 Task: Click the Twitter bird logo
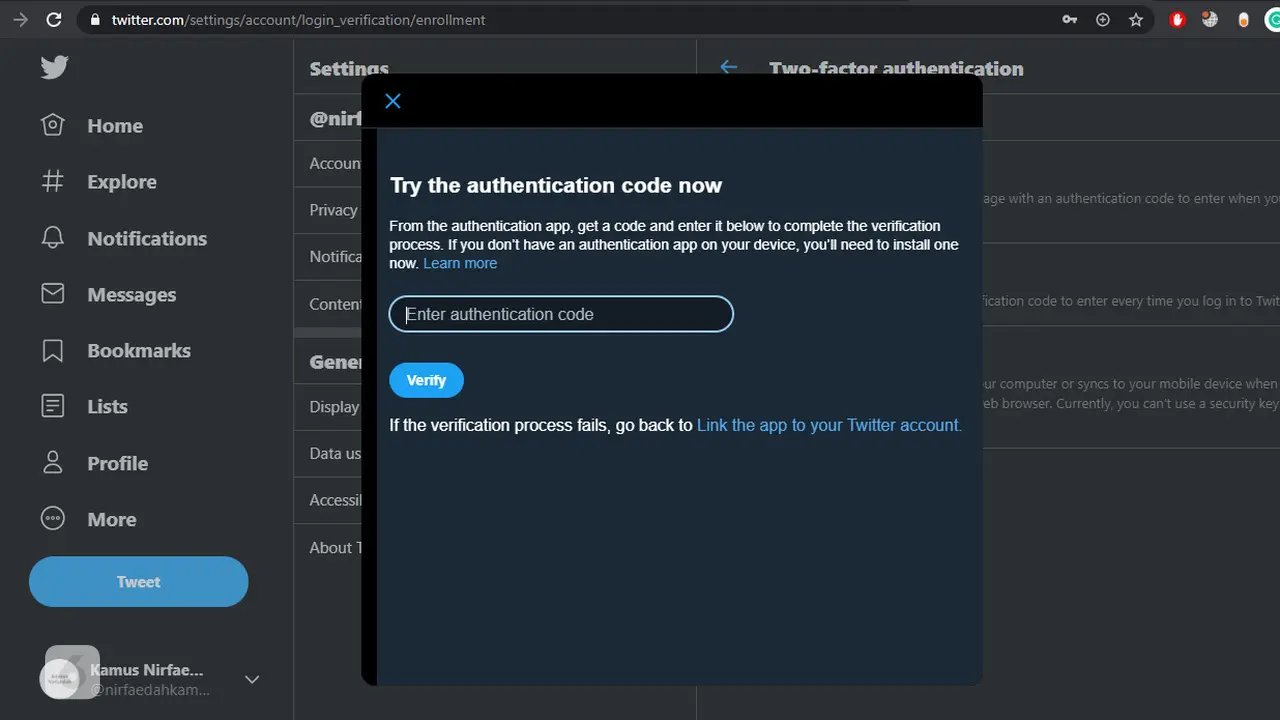coord(54,67)
